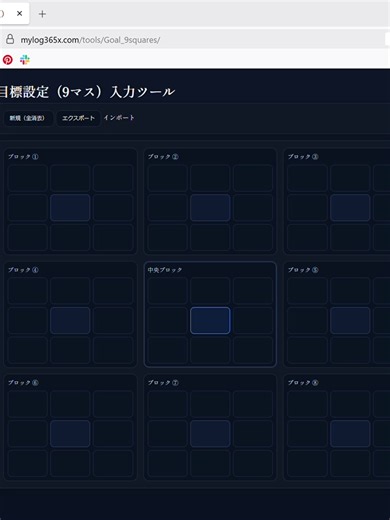Select highlighted center cell of ブロック②
The image size is (390, 520).
[x=210, y=207]
